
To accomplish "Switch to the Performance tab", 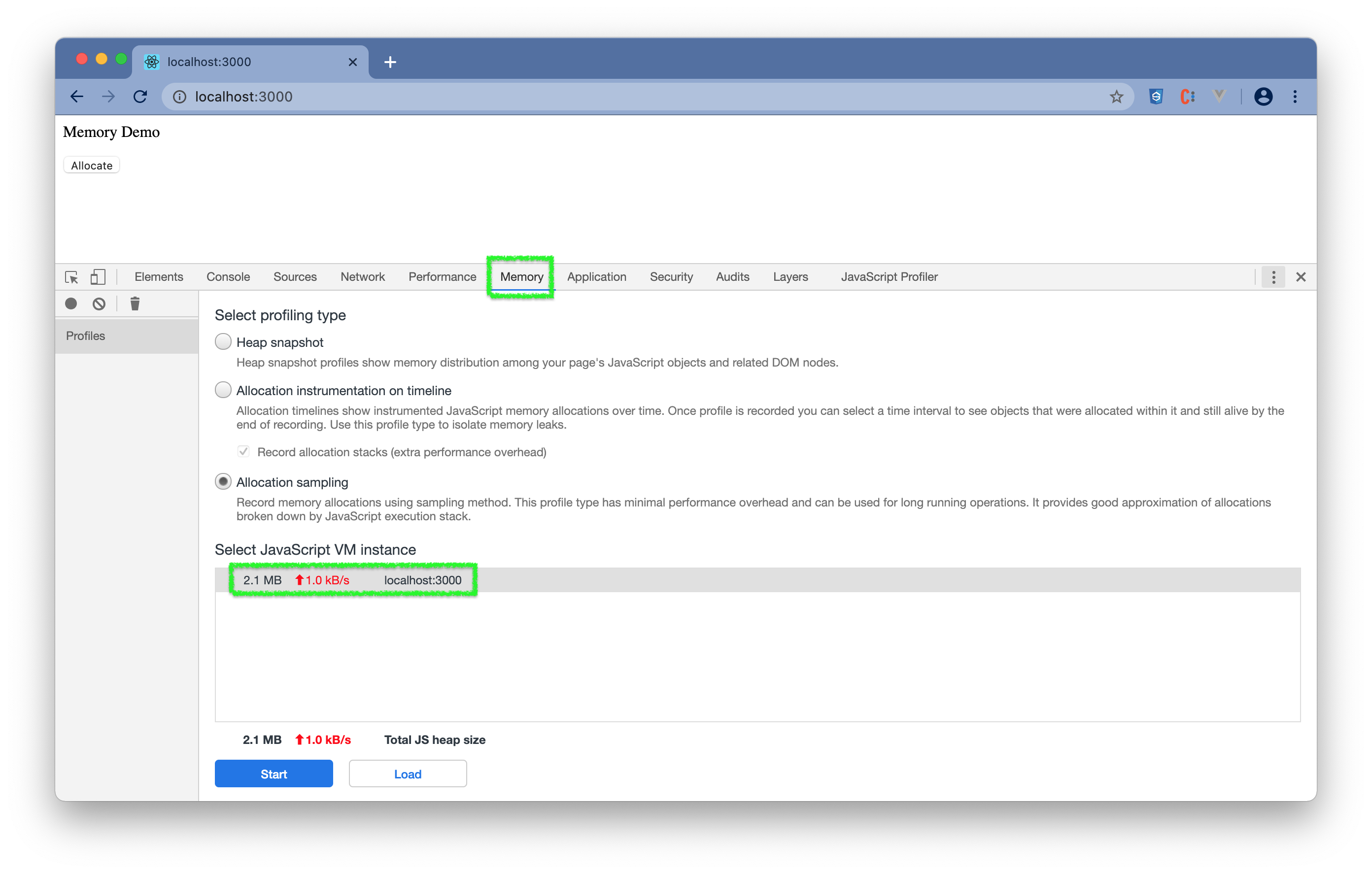I will click(442, 277).
